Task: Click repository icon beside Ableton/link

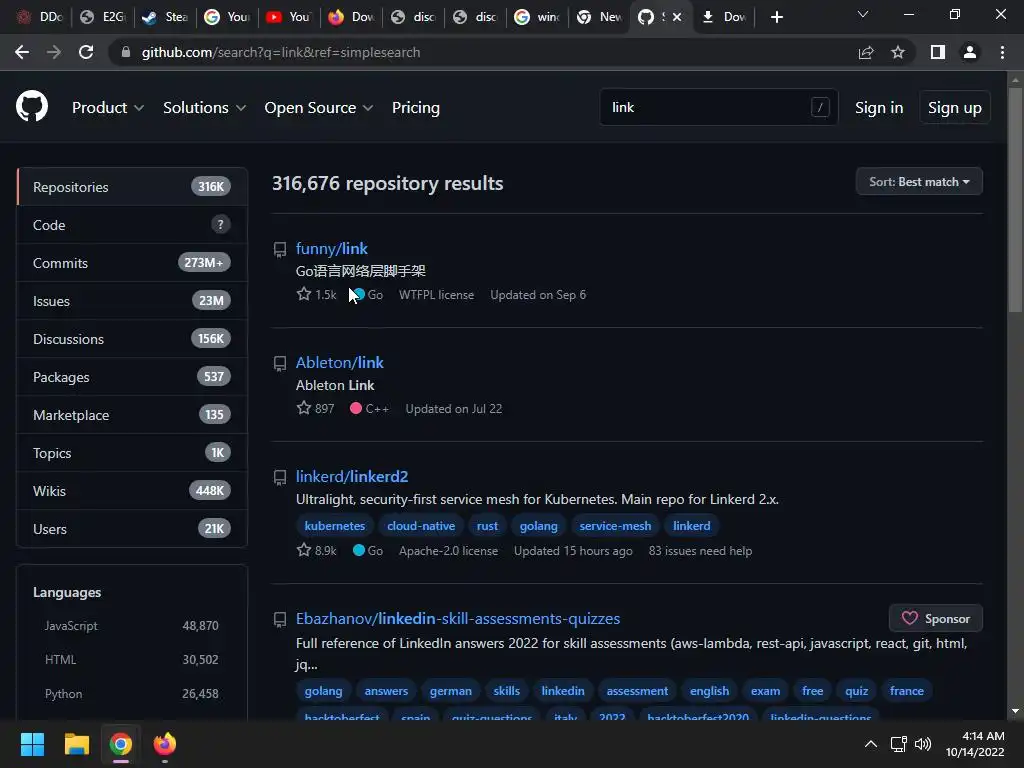Action: tap(280, 364)
